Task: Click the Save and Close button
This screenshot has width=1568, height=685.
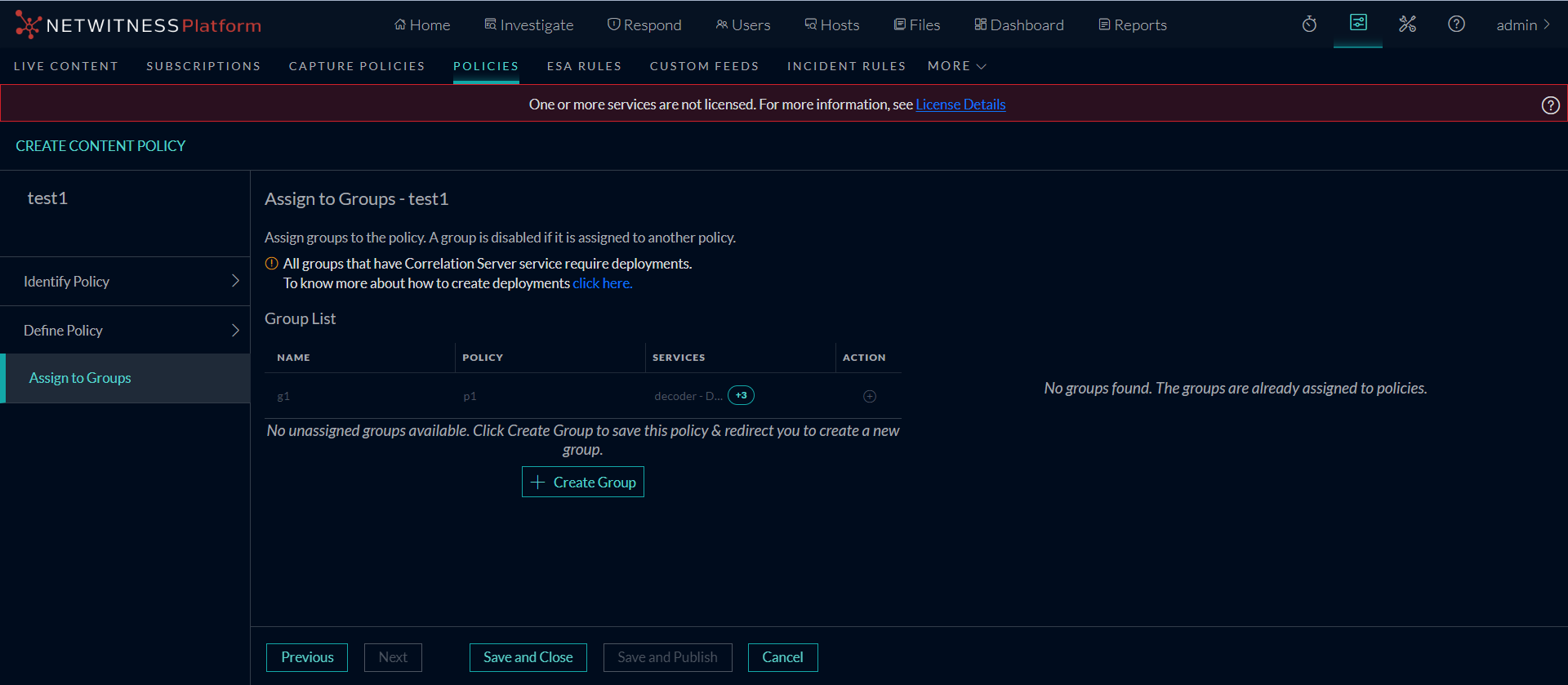Action: click(x=528, y=657)
